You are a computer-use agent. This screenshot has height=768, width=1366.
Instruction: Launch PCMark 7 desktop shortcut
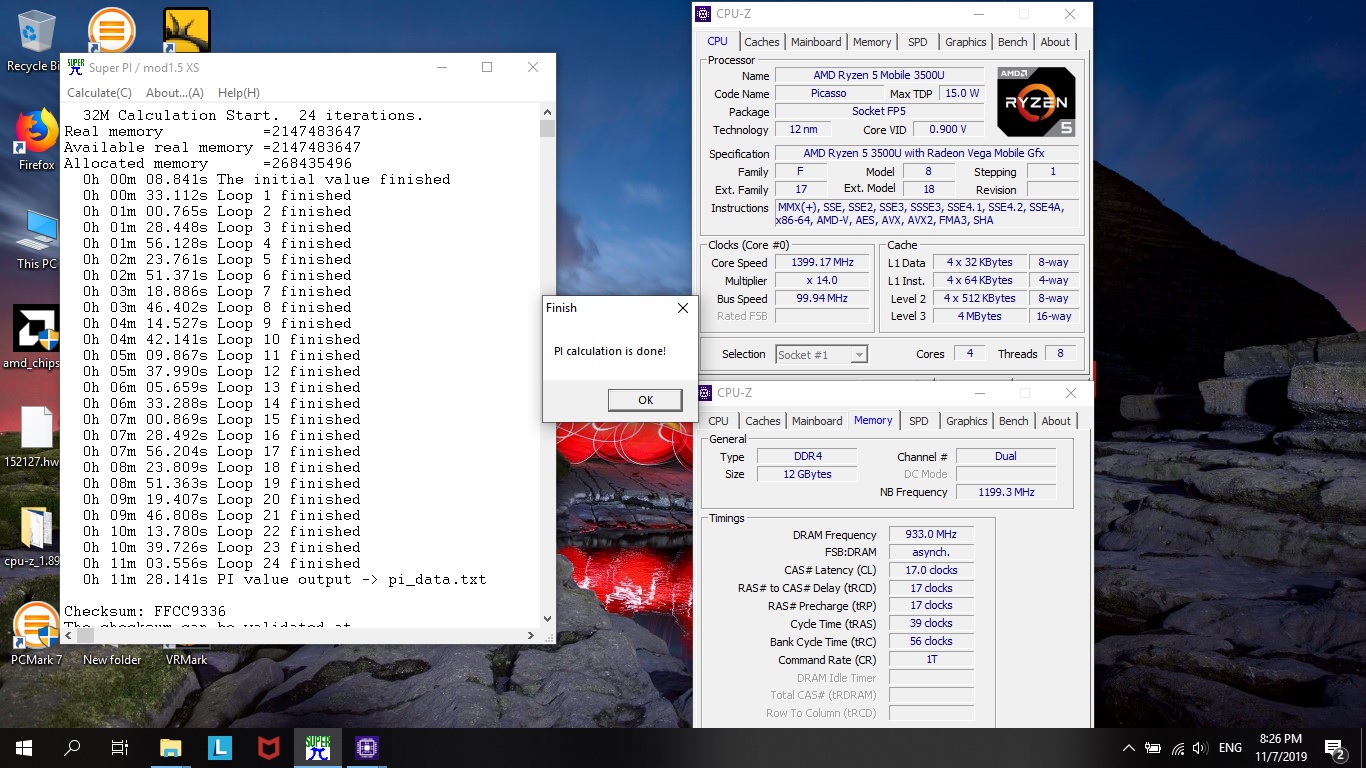click(x=36, y=625)
